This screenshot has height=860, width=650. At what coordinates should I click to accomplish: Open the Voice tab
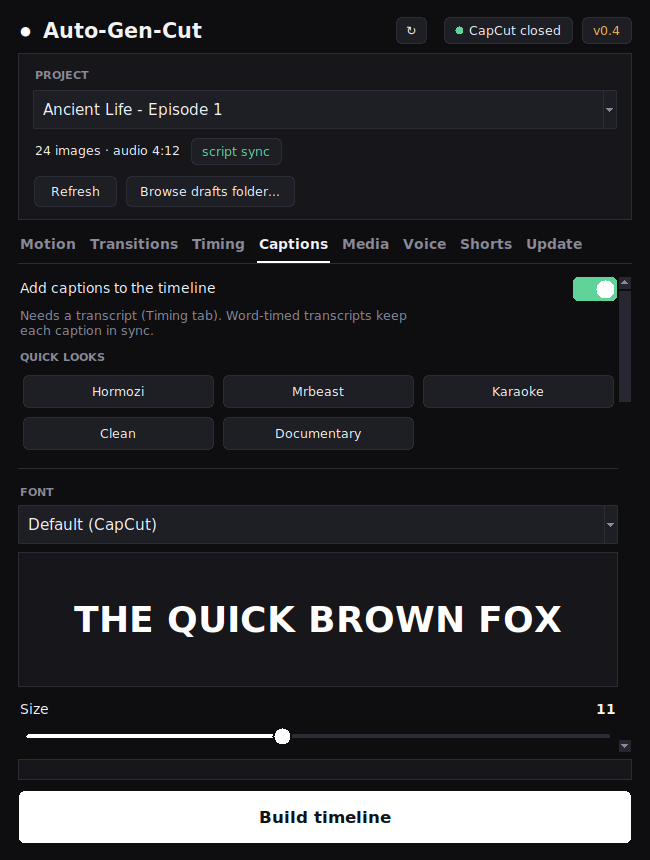coord(425,244)
